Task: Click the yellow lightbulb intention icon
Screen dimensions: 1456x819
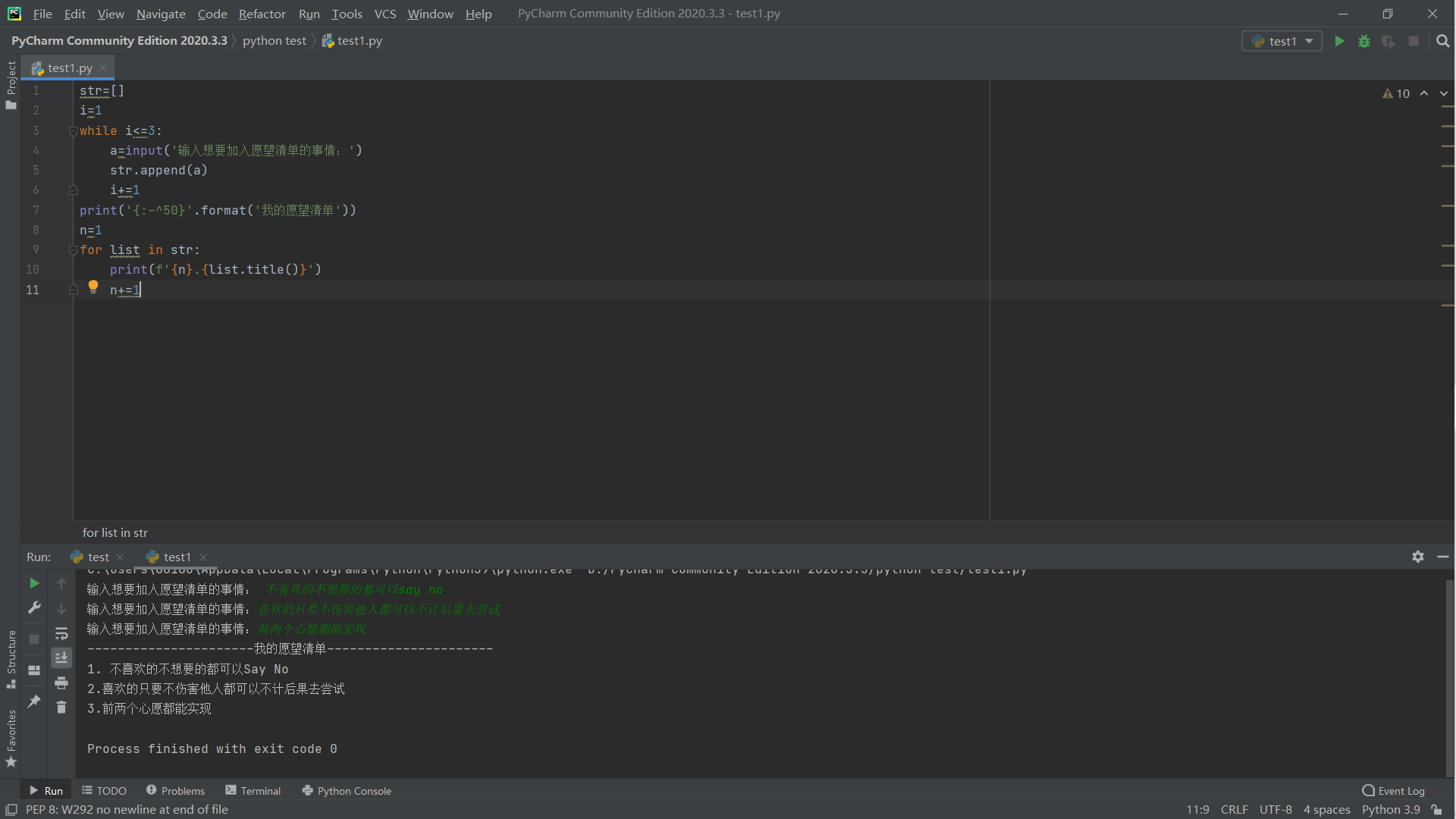Action: click(x=93, y=287)
